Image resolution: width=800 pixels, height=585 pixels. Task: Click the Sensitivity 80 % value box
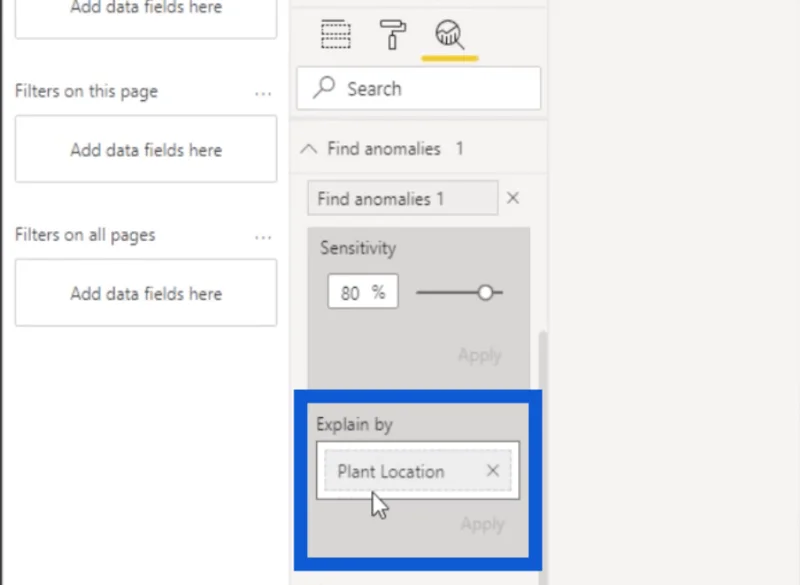363,292
